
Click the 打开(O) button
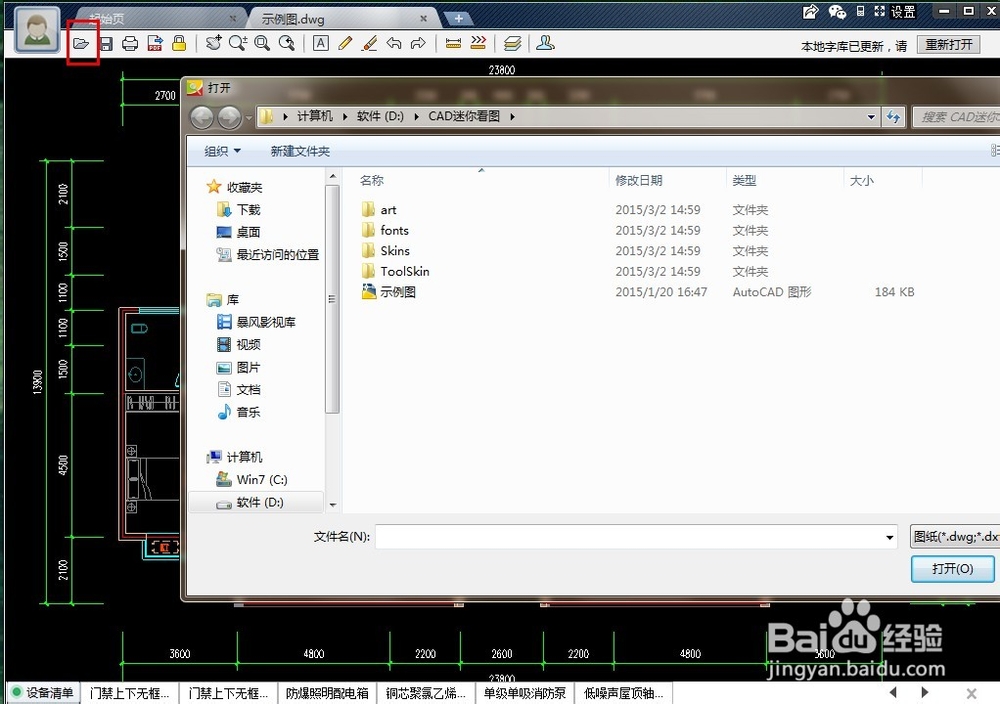[951, 569]
